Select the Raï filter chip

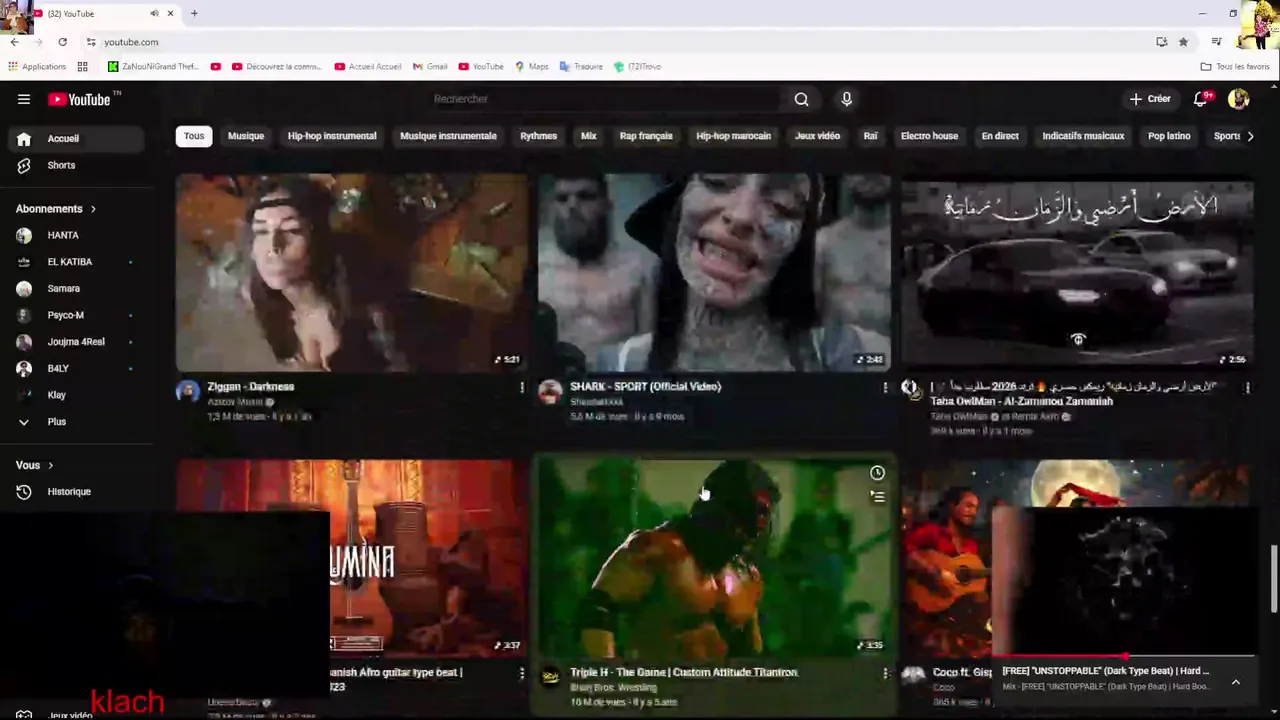pyautogui.click(x=870, y=136)
